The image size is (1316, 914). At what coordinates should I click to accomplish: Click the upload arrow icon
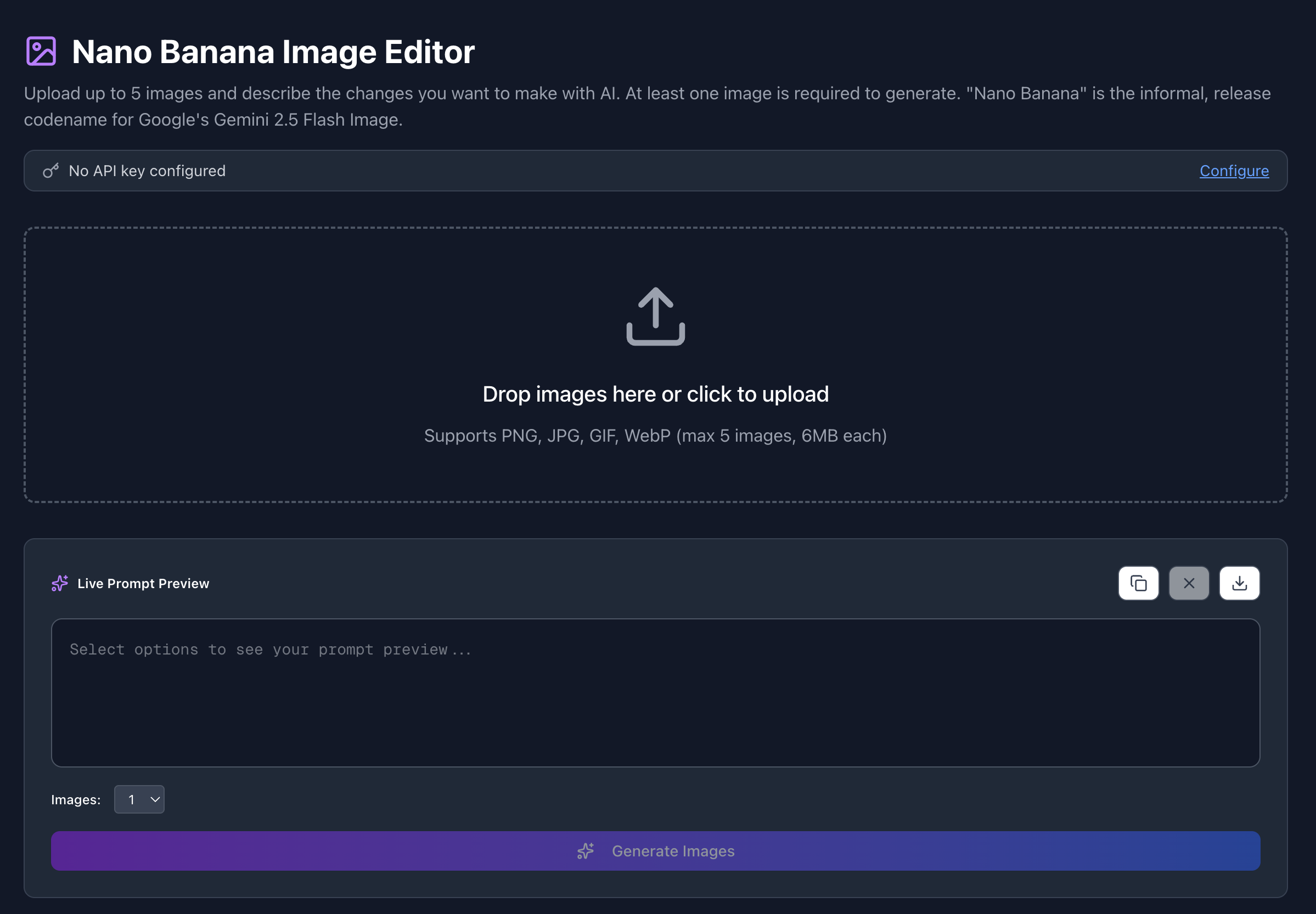pos(655,316)
